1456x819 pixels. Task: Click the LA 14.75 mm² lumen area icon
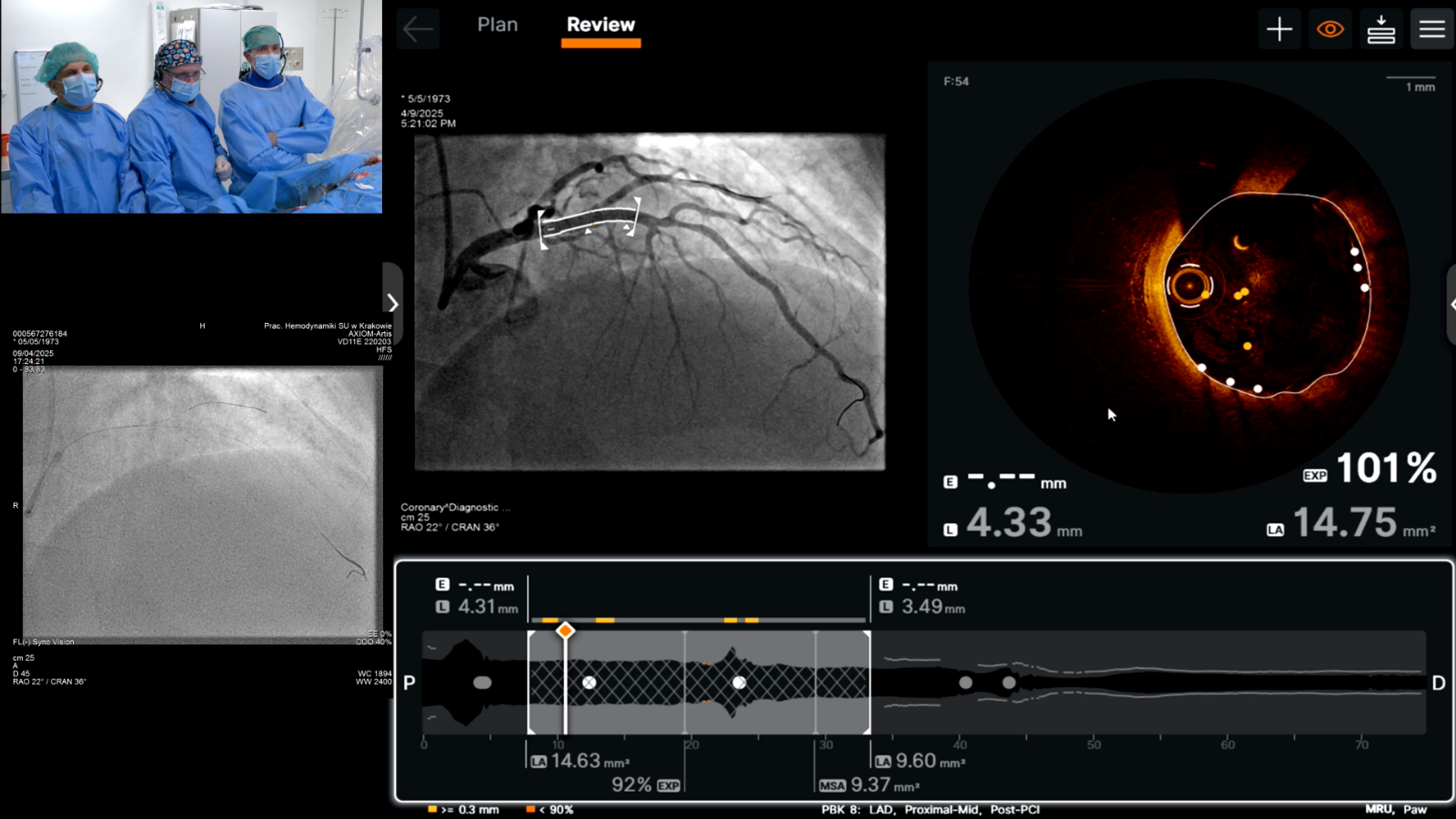click(x=1275, y=530)
